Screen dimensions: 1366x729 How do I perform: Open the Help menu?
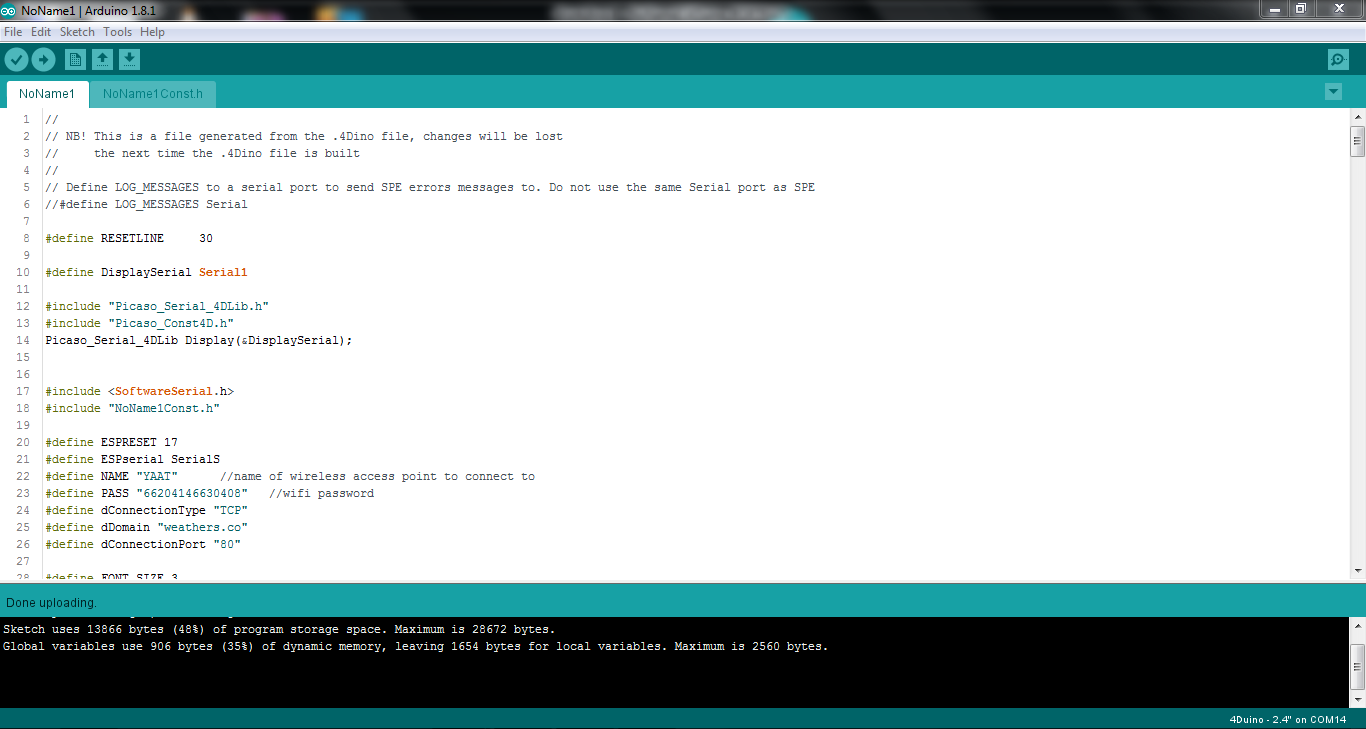152,32
